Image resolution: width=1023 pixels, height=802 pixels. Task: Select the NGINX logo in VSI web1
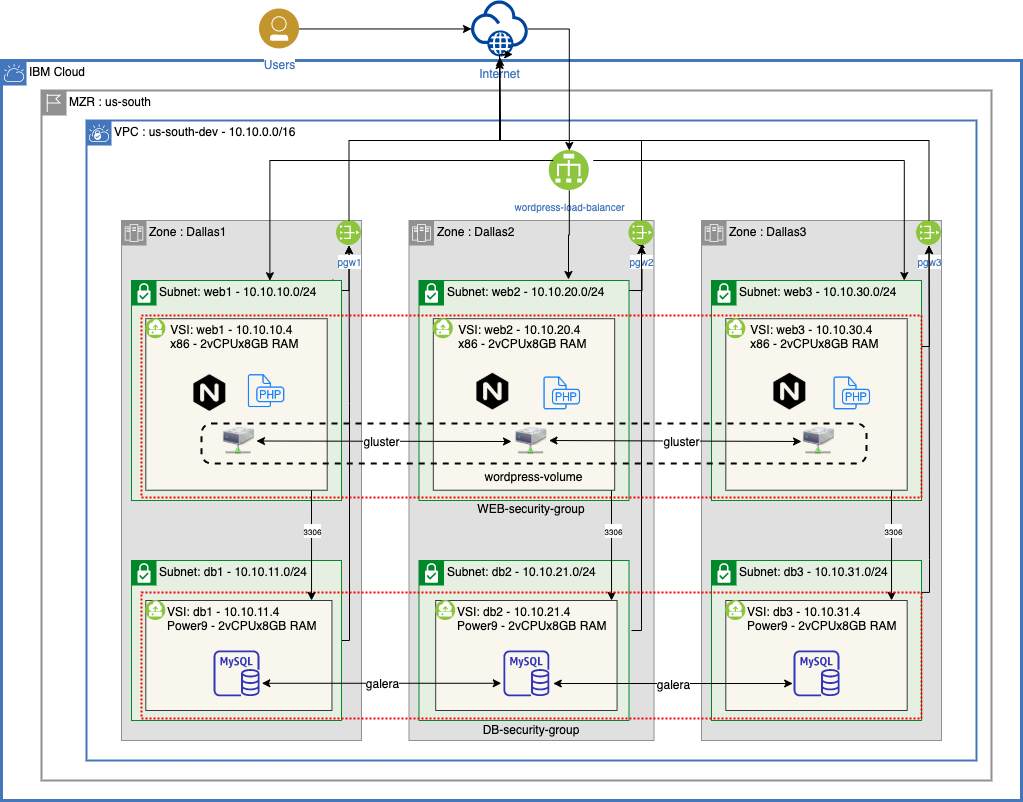coord(209,393)
